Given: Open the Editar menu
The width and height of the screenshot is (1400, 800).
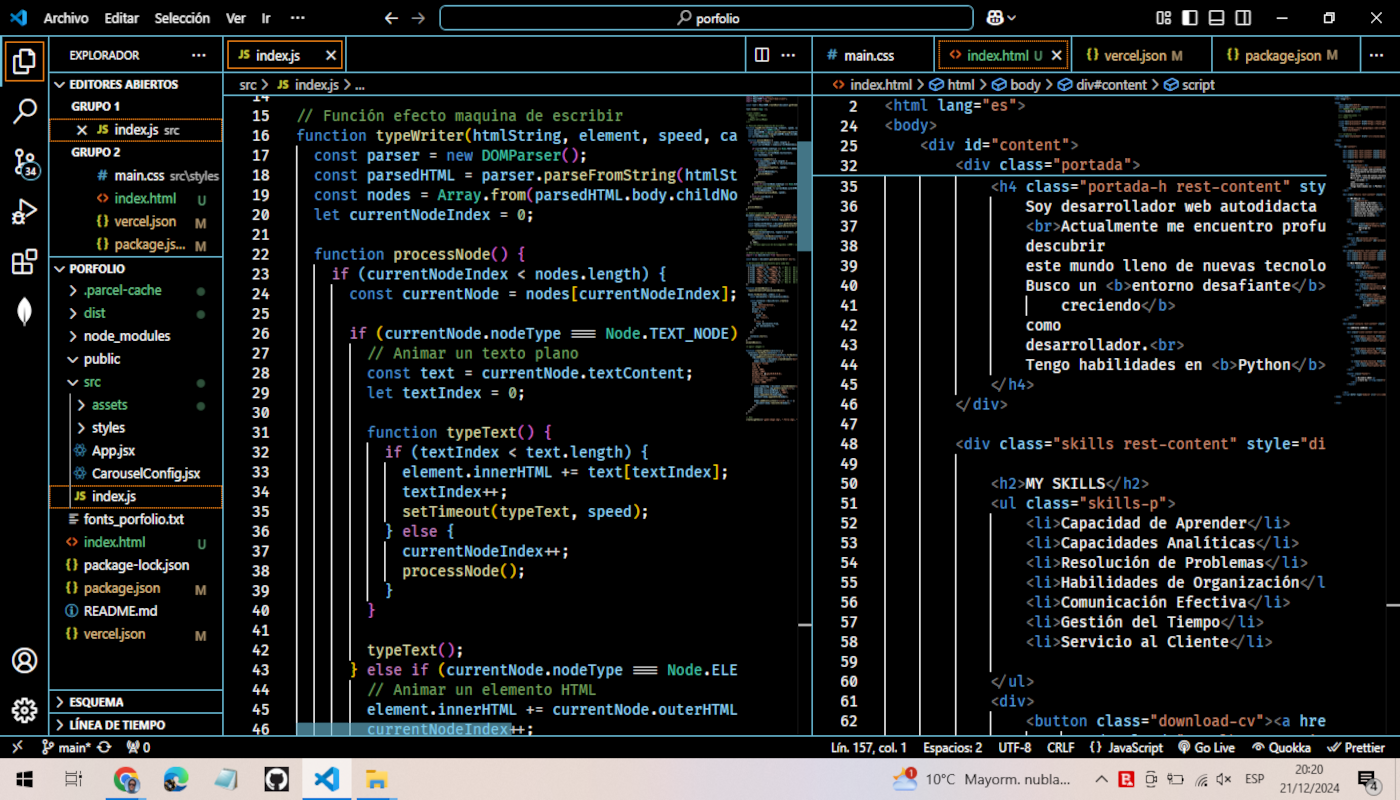Looking at the screenshot, I should tap(122, 18).
